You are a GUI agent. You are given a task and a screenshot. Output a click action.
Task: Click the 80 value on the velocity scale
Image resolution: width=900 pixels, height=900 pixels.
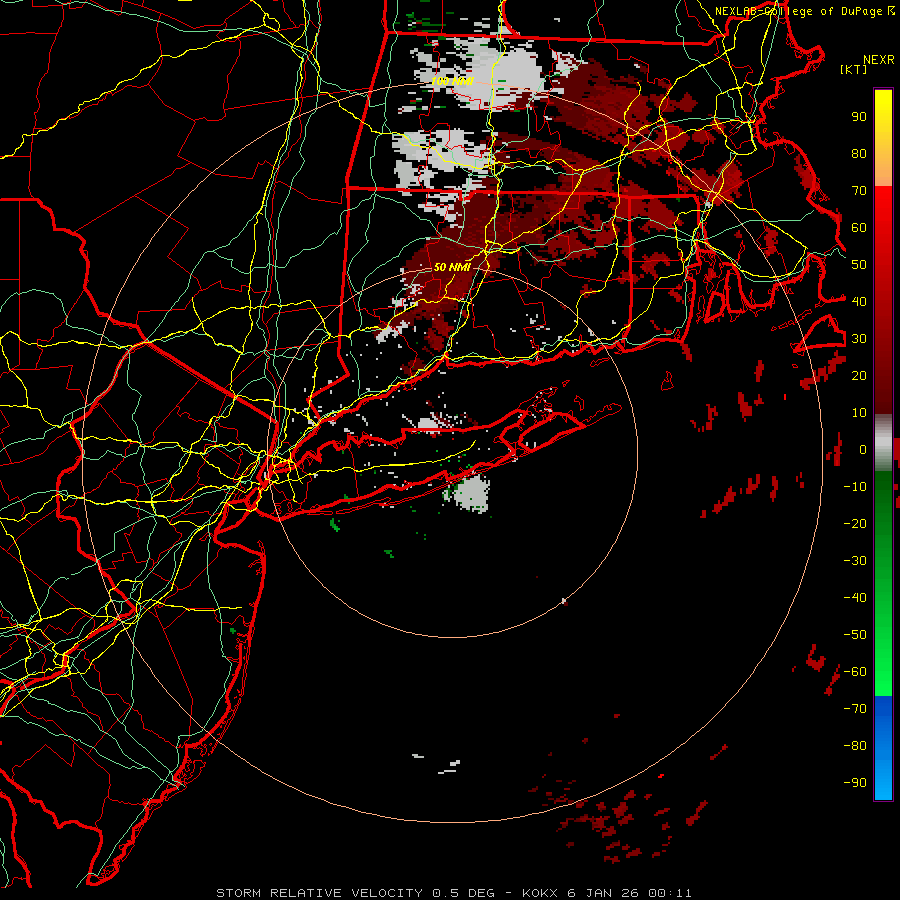click(x=859, y=154)
